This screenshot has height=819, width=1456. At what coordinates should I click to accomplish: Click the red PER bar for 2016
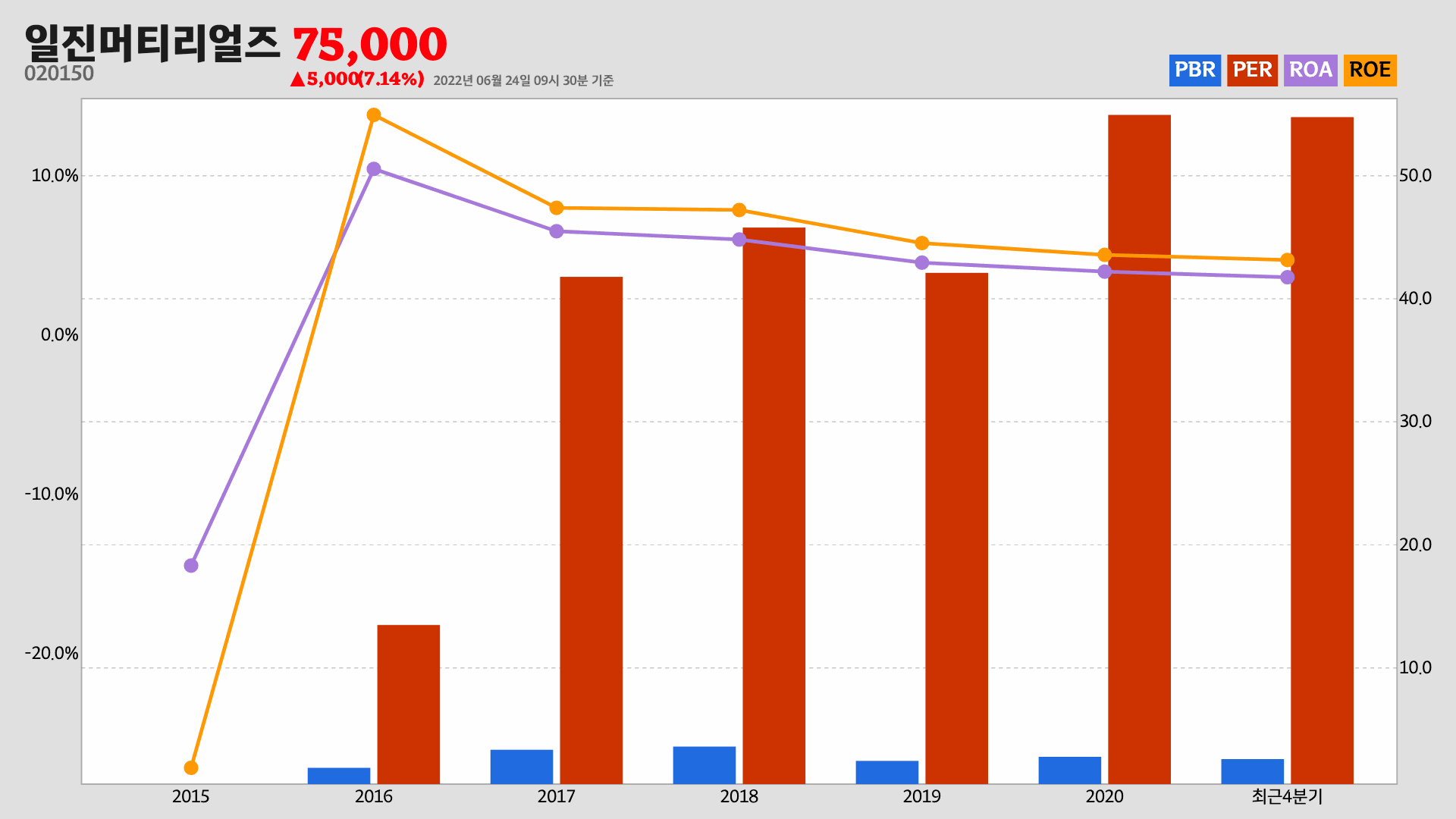pyautogui.click(x=409, y=704)
